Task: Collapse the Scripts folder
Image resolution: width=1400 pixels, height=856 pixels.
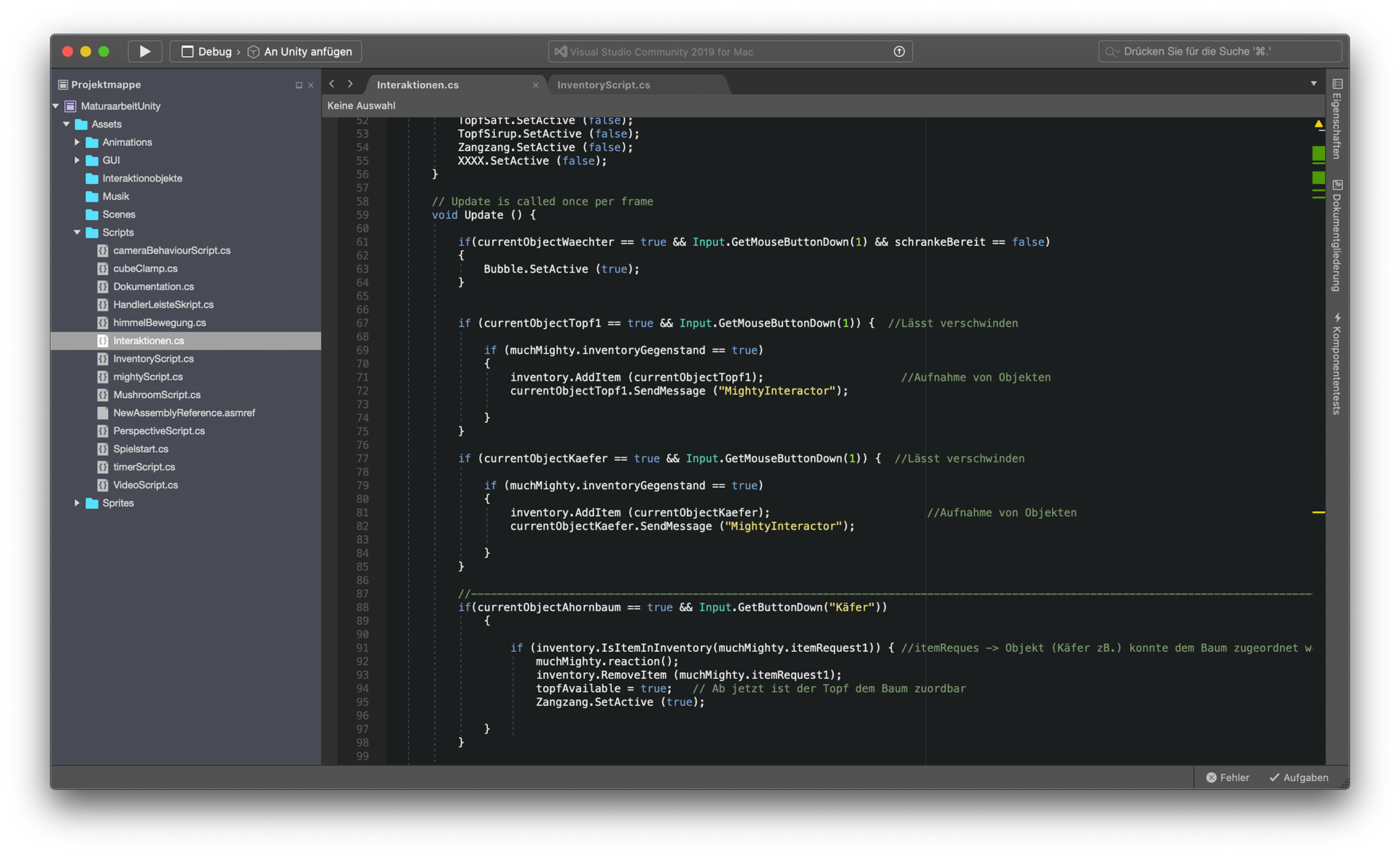Action: [x=77, y=233]
